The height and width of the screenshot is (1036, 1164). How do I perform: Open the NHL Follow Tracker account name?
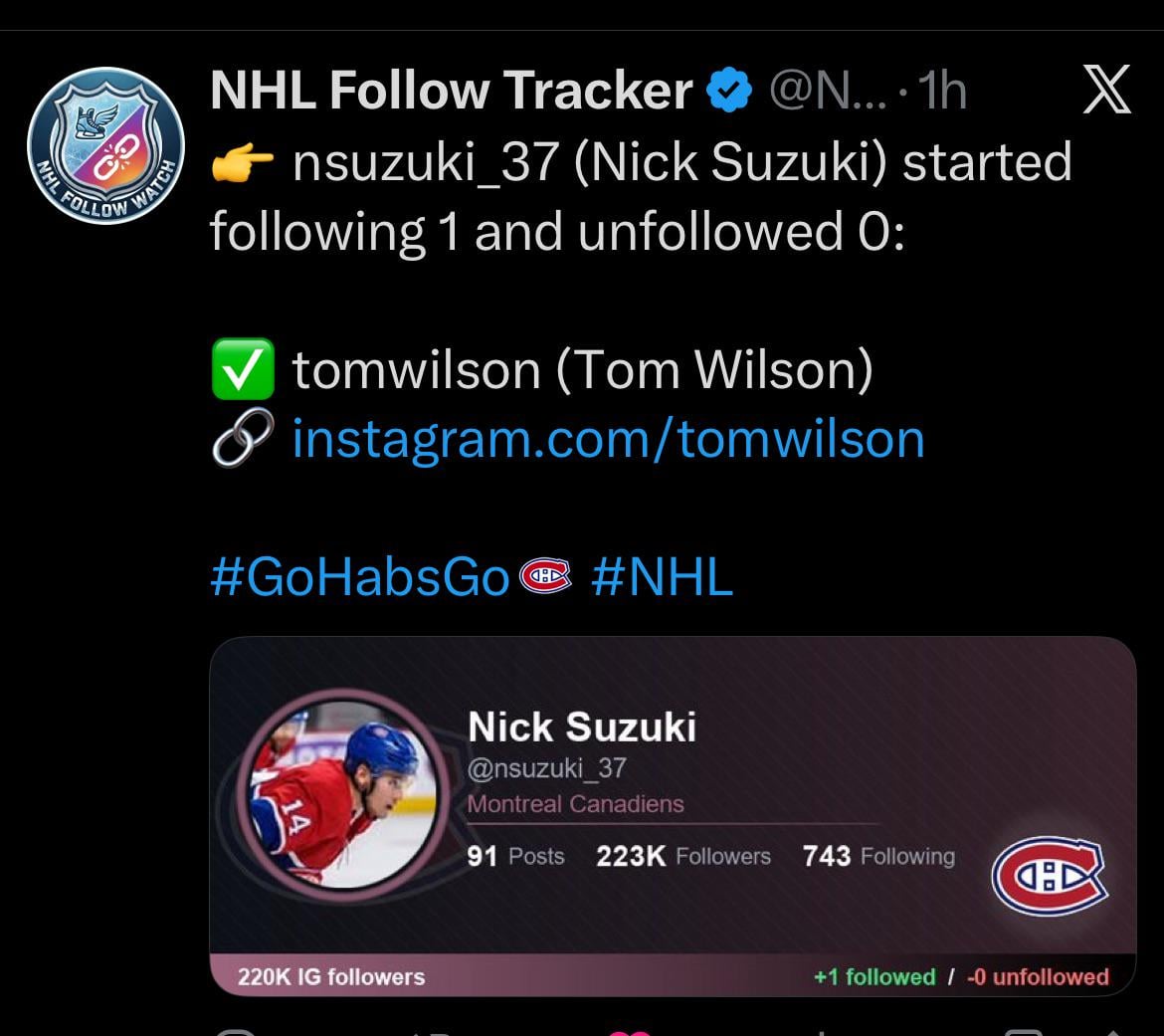pos(451,93)
